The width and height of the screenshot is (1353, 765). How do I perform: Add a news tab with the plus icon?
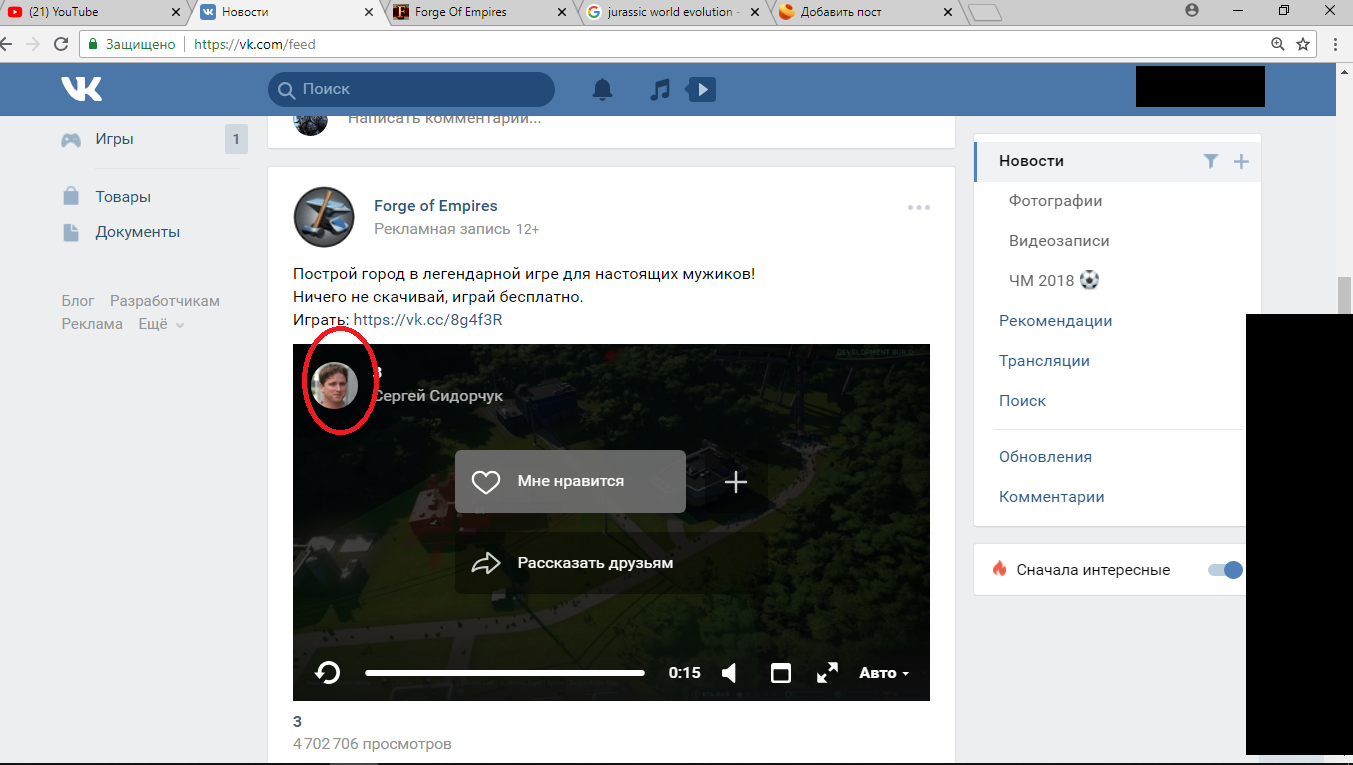point(1241,161)
